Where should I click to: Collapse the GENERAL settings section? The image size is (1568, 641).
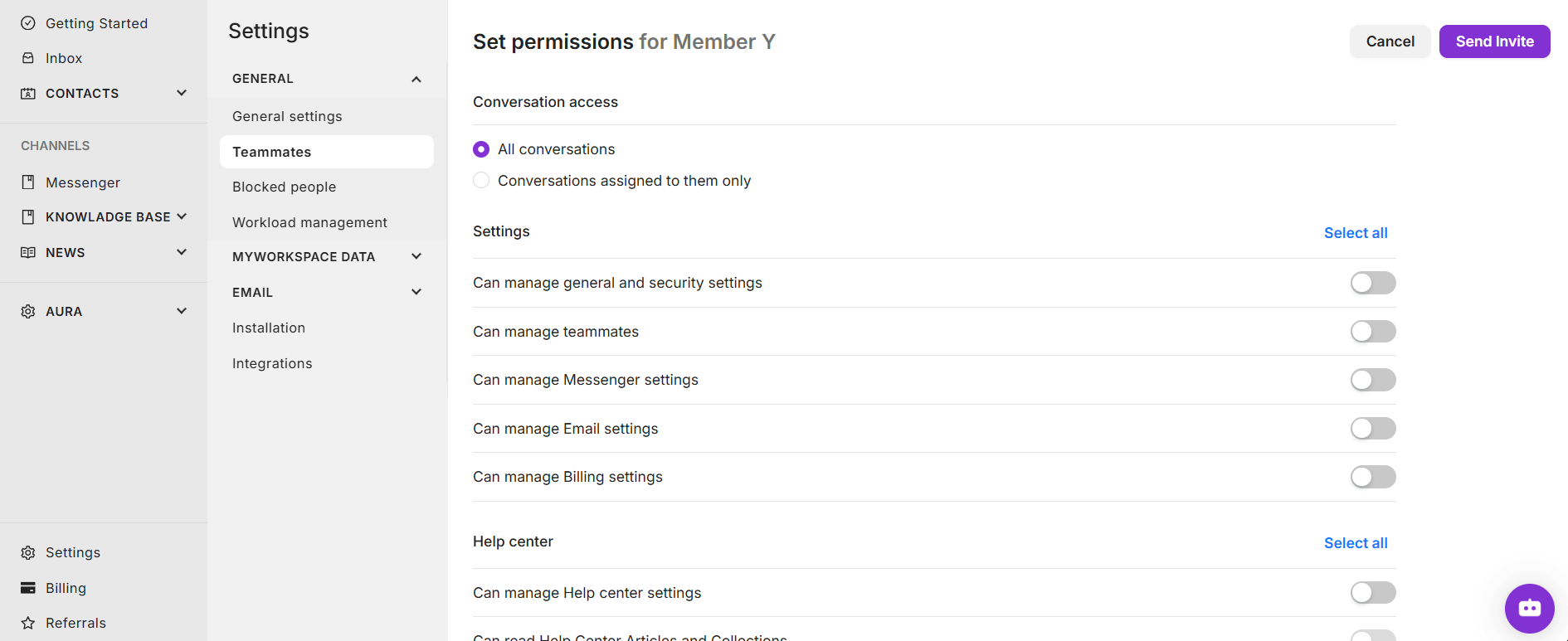pos(416,79)
